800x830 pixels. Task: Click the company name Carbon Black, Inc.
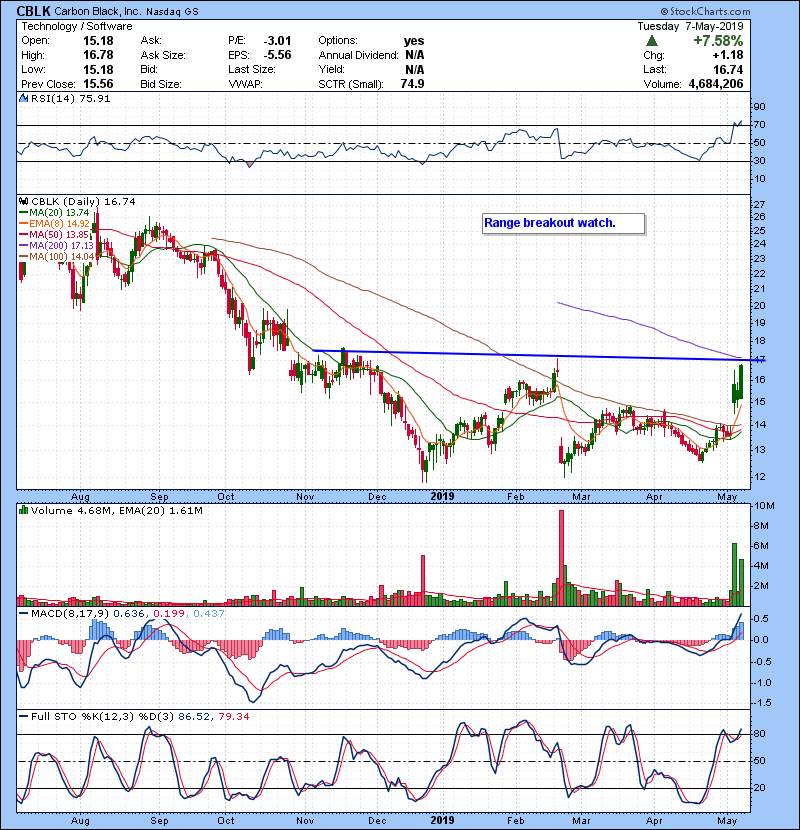pyautogui.click(x=98, y=11)
